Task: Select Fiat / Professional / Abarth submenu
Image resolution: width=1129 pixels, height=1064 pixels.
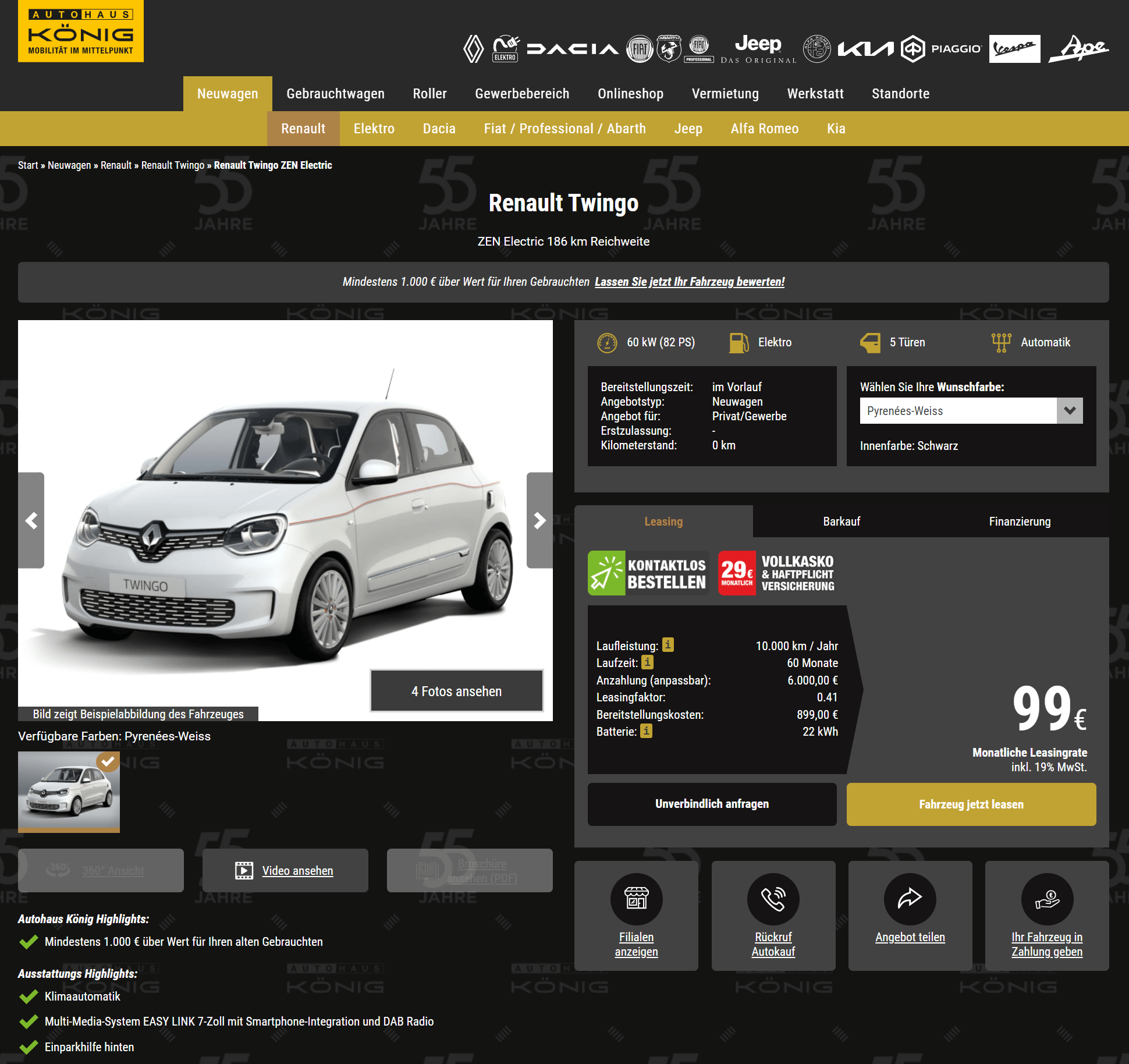Action: [x=565, y=129]
